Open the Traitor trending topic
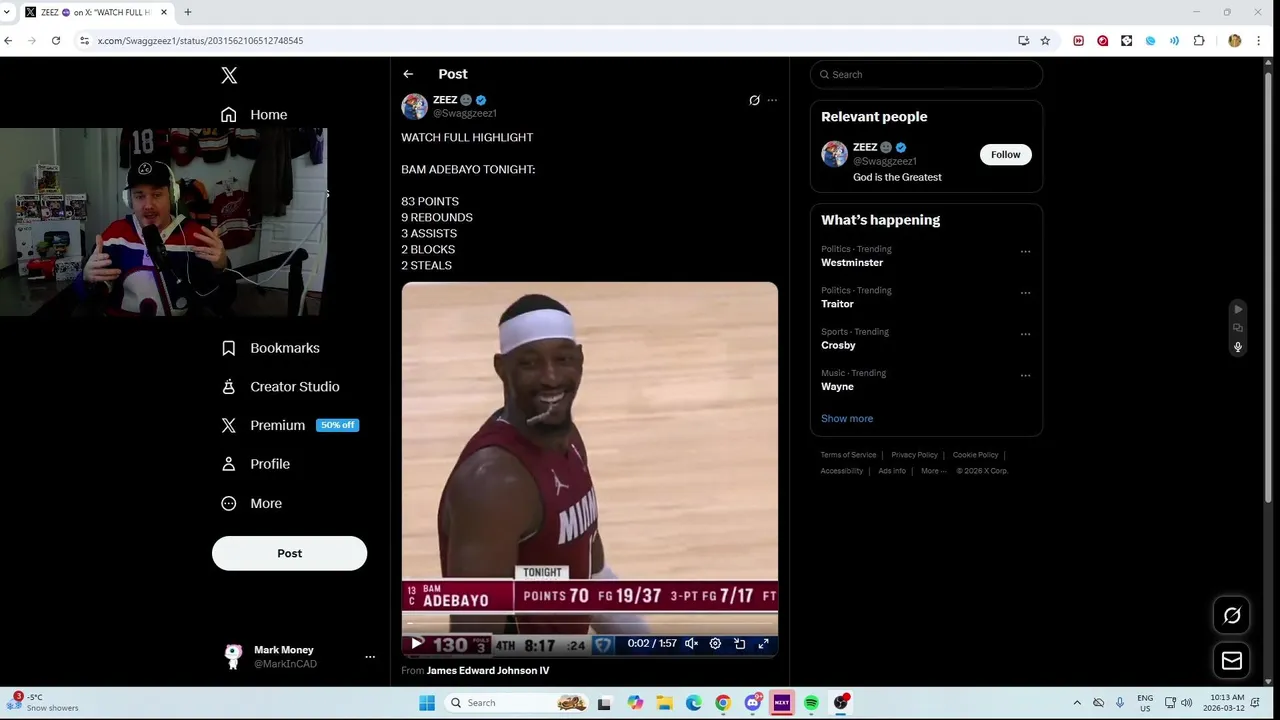This screenshot has height=720, width=1280. [x=837, y=304]
